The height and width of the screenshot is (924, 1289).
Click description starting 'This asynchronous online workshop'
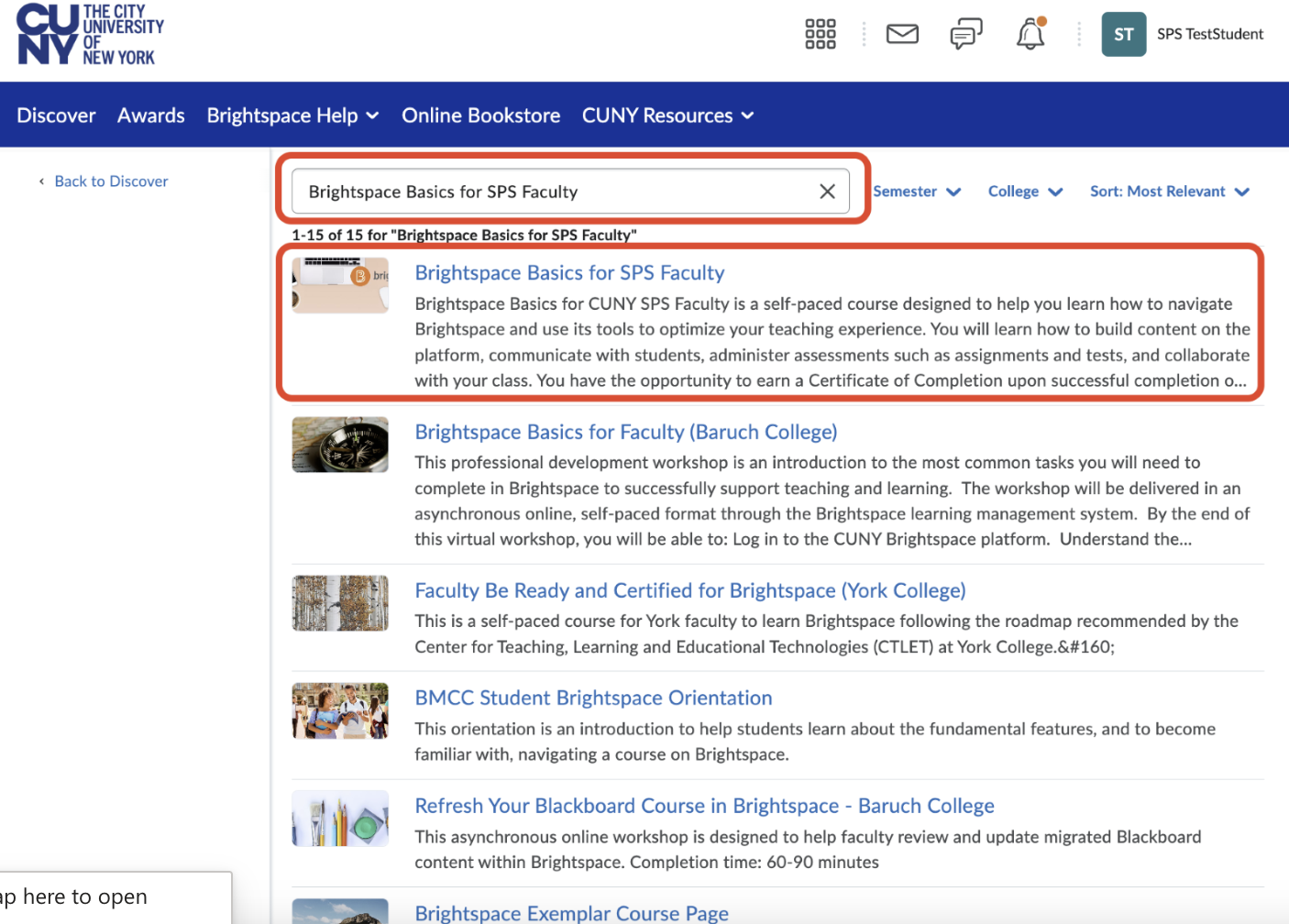(808, 850)
